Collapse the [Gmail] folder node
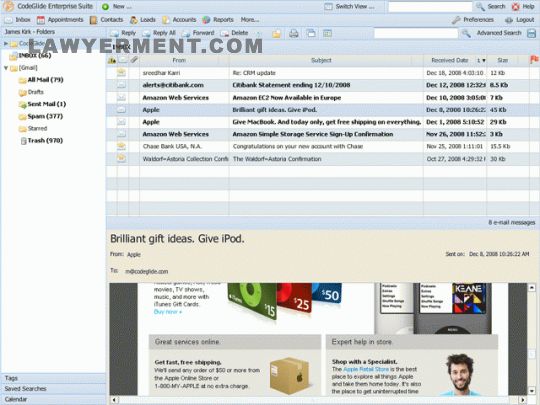This screenshot has width=540, height=405. [6, 68]
